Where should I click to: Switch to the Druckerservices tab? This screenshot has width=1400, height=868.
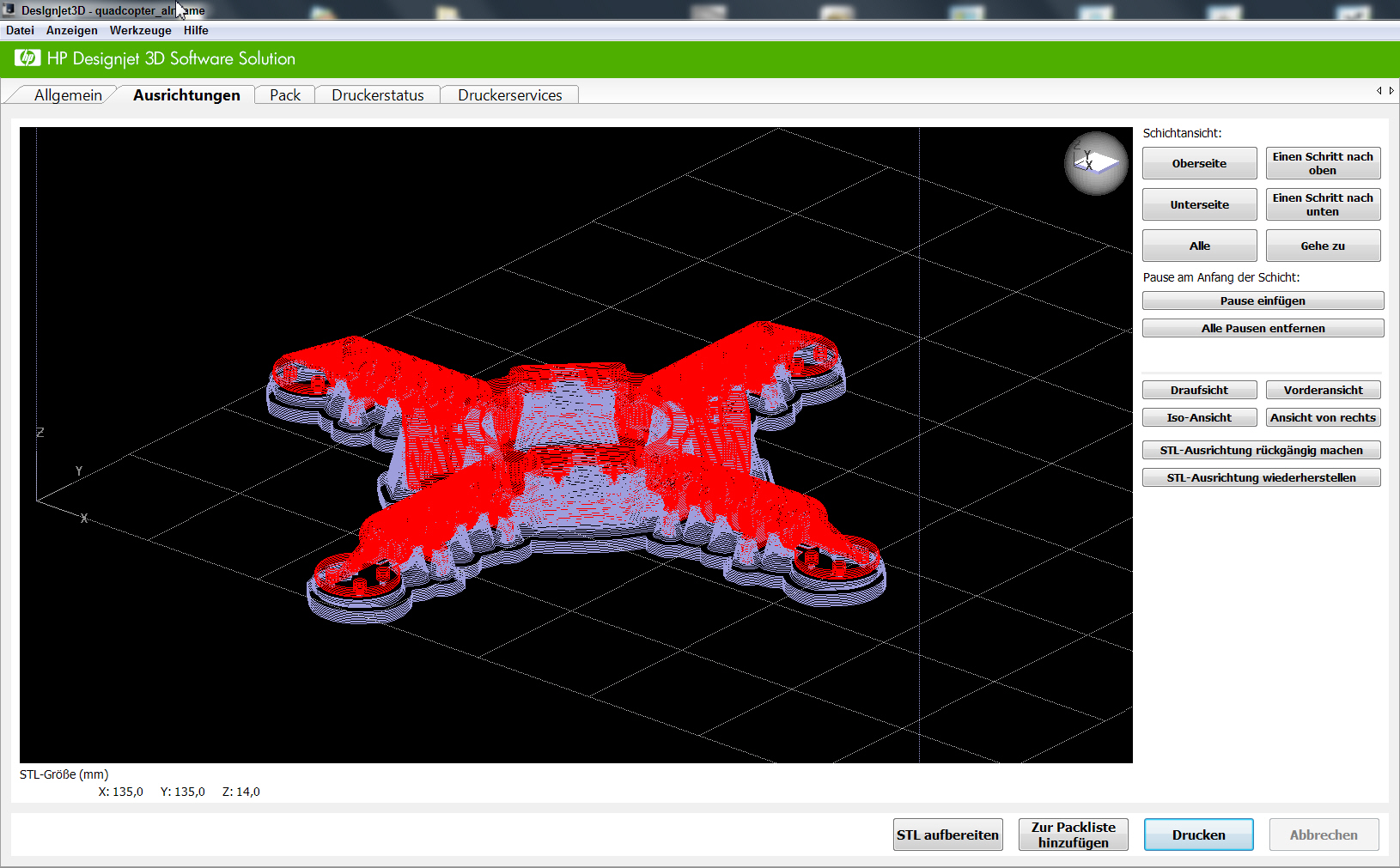pos(510,95)
